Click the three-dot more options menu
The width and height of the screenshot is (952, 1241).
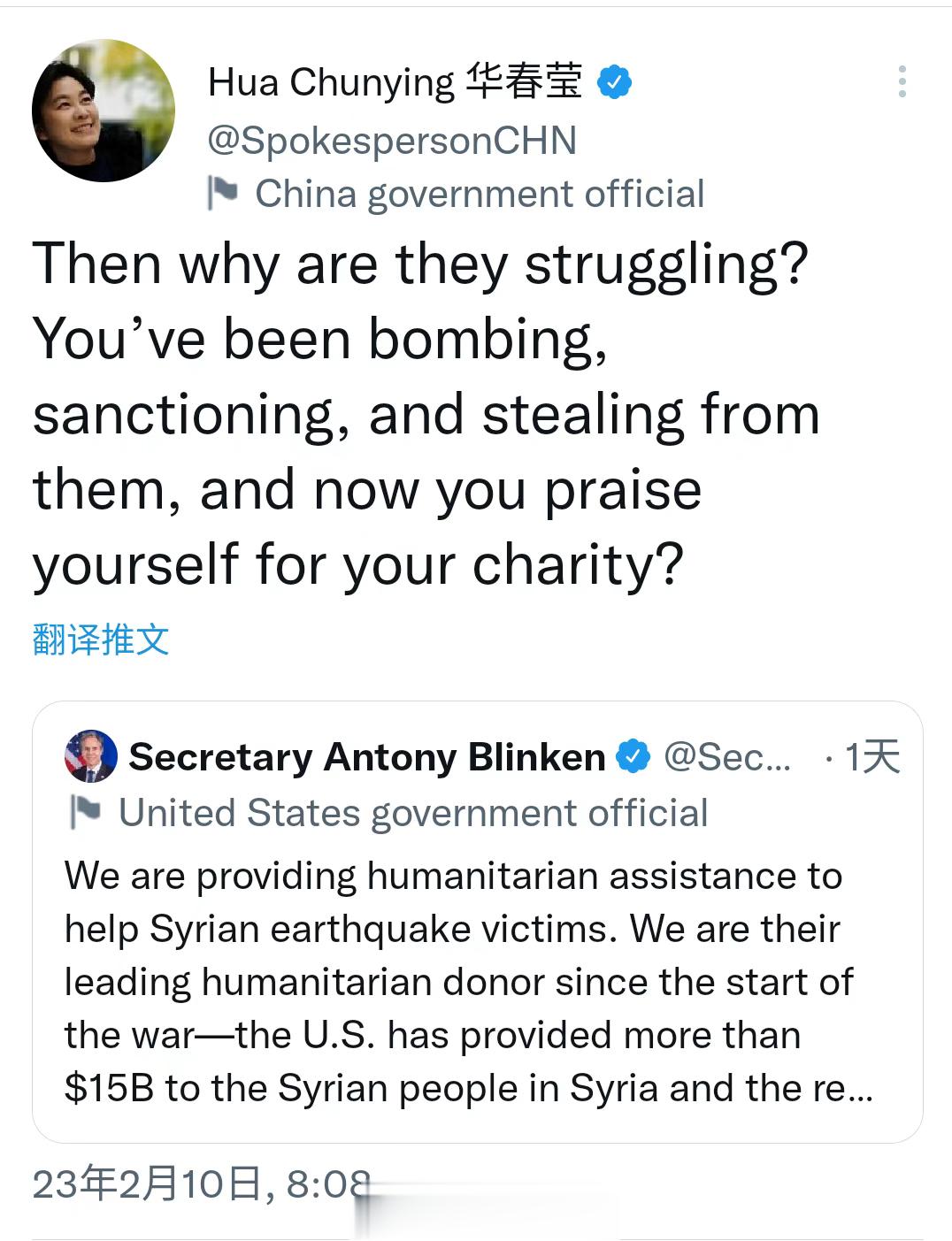pyautogui.click(x=902, y=81)
